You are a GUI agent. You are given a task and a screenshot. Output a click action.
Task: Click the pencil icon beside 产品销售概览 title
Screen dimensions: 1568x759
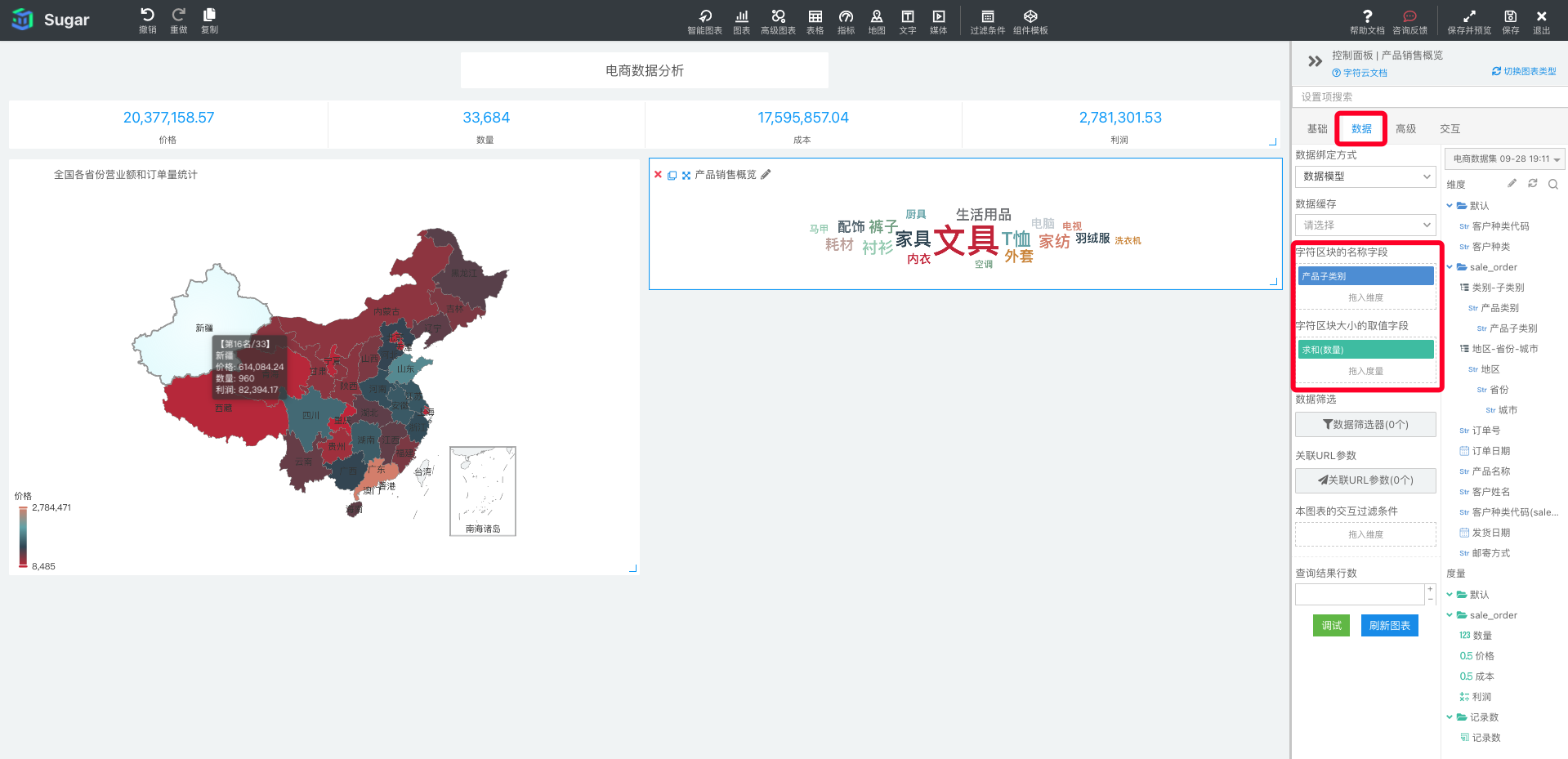(766, 175)
